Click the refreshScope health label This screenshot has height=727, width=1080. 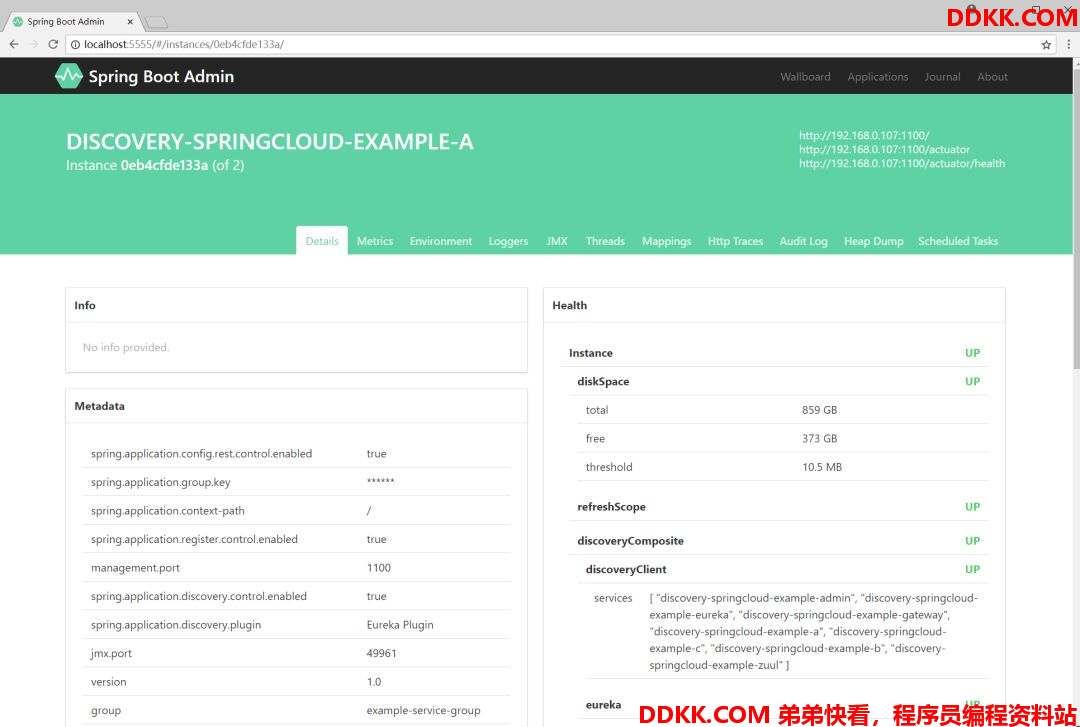612,506
